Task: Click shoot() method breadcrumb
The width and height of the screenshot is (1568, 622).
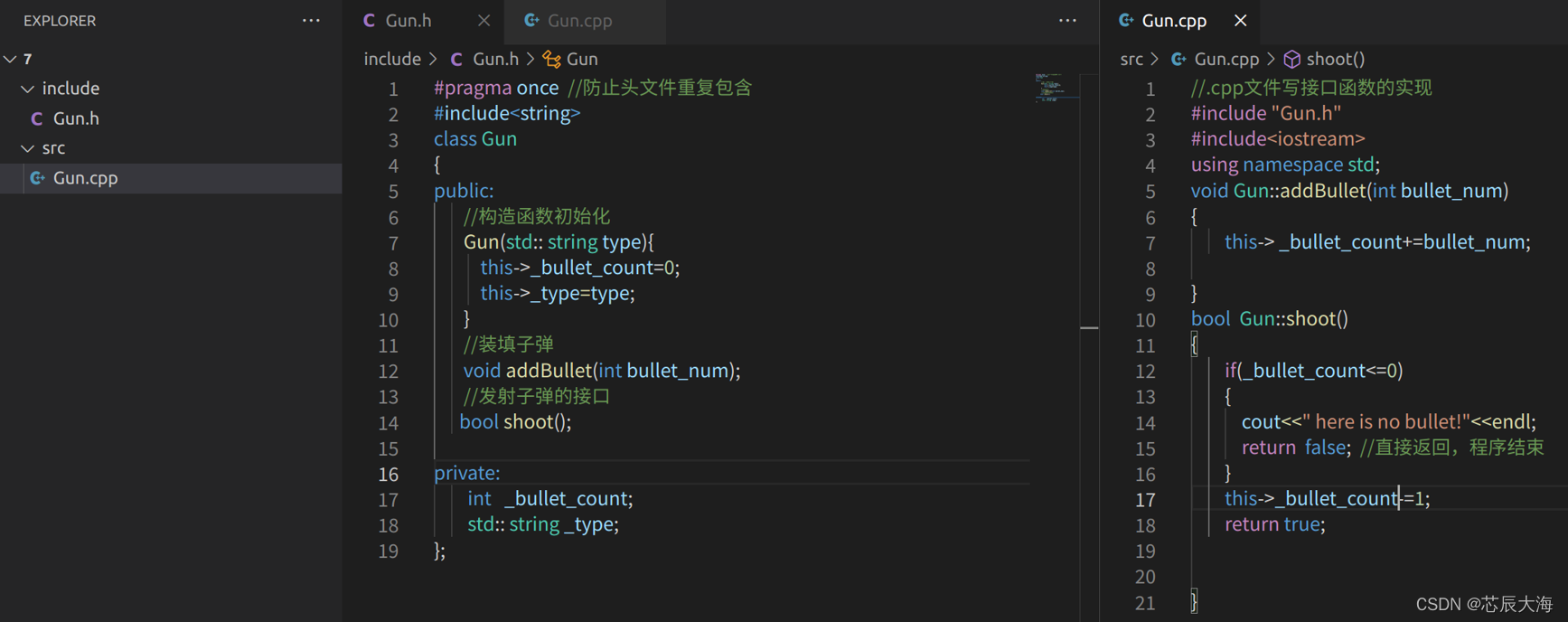Action: pos(1335,59)
